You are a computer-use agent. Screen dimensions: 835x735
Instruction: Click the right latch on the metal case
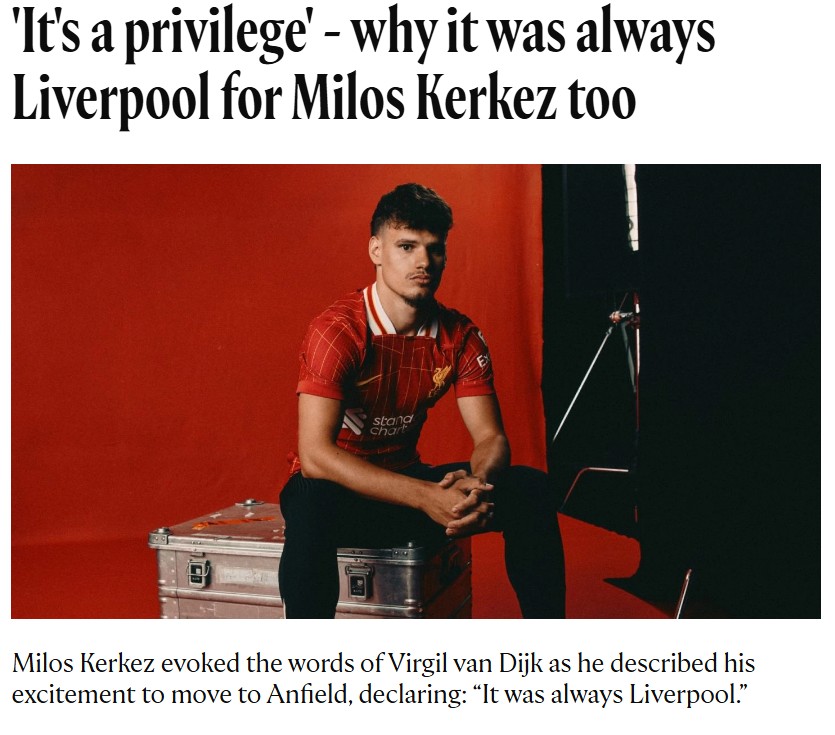tap(357, 581)
